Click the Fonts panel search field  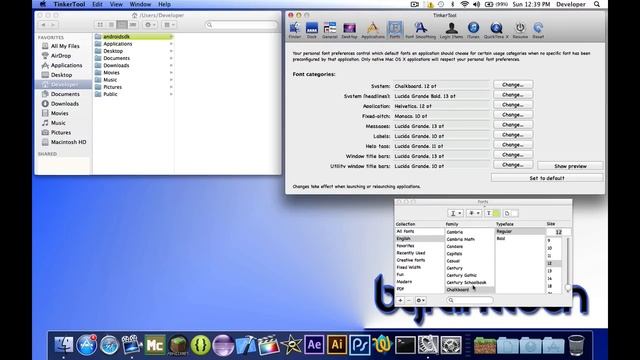[470, 300]
